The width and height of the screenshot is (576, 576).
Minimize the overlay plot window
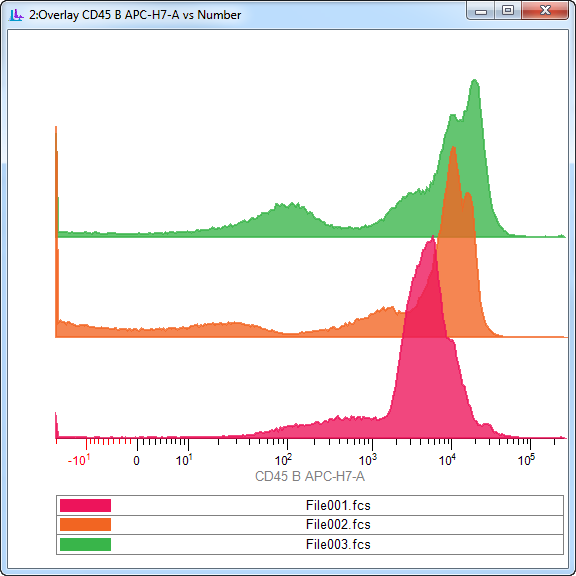480,11
